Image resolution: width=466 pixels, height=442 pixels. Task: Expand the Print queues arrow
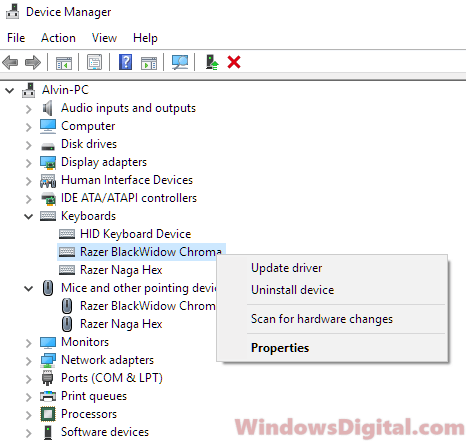pos(29,397)
